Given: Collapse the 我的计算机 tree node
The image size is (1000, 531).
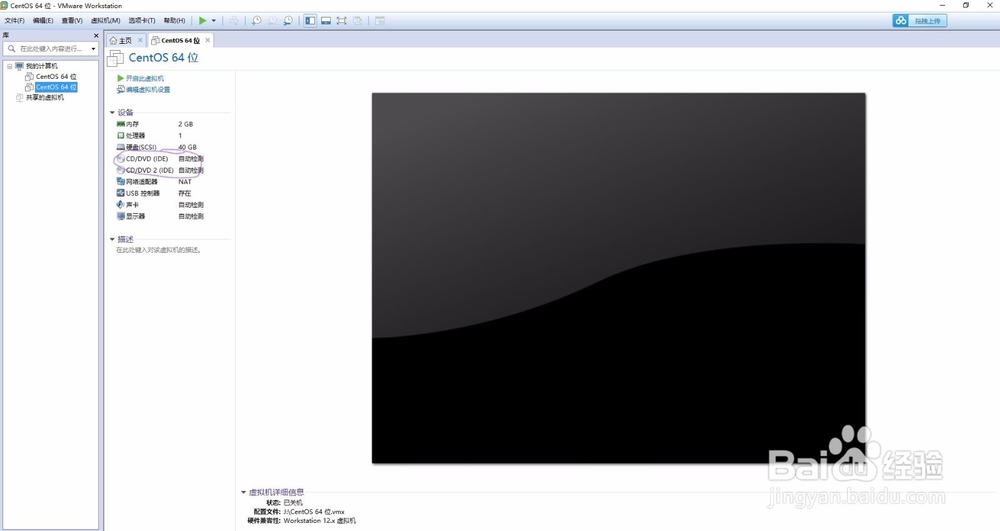Looking at the screenshot, I should pos(10,66).
